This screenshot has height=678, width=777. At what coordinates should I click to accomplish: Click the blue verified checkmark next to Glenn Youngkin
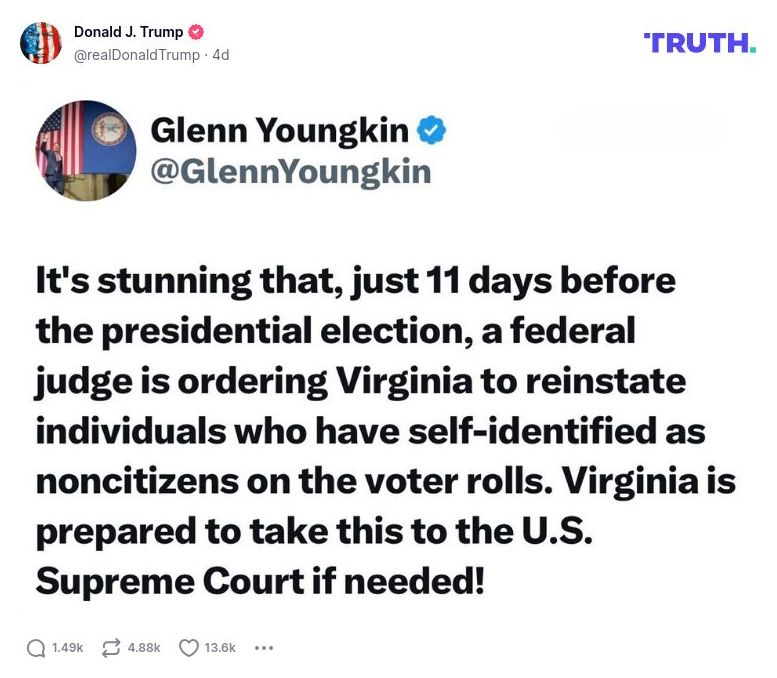click(431, 130)
